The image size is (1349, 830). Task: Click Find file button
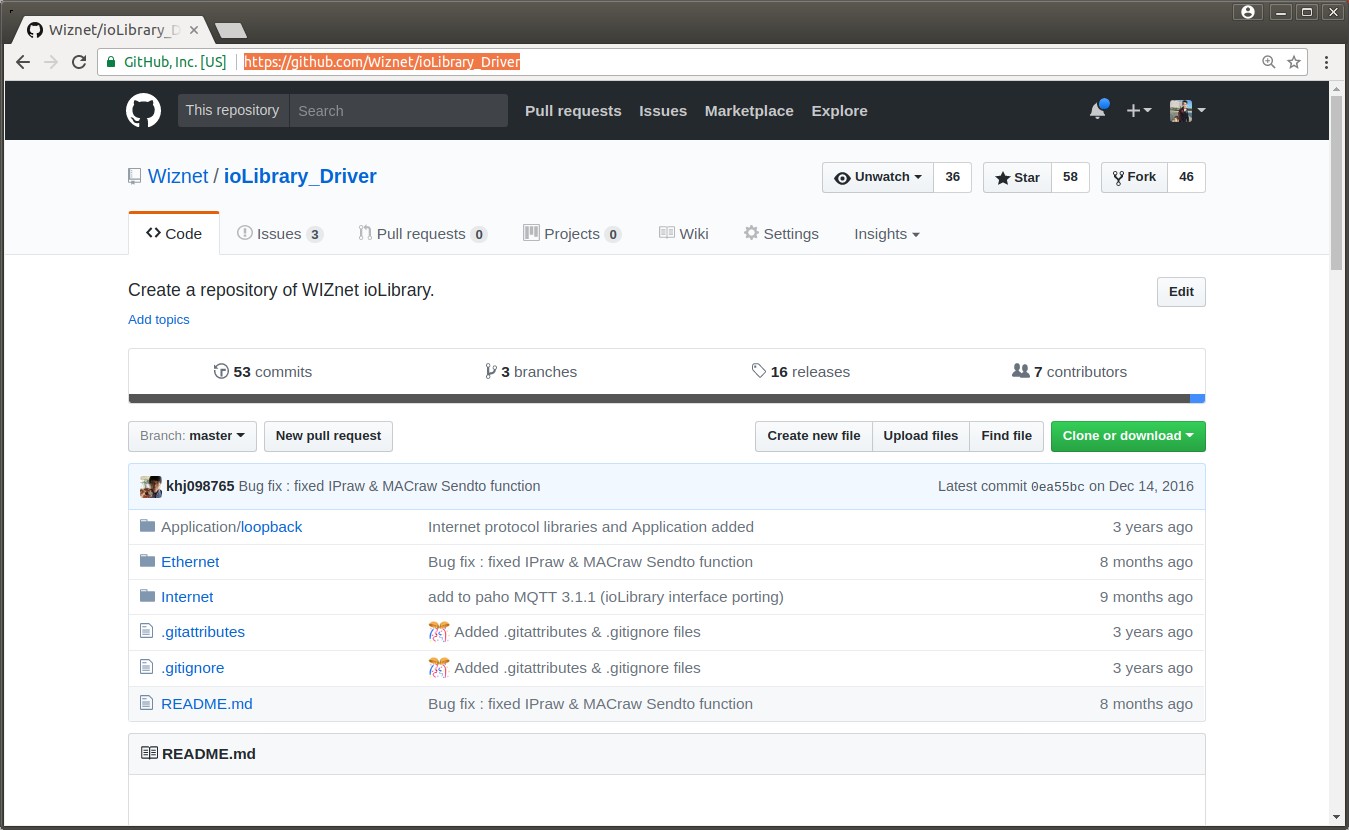tap(1007, 436)
